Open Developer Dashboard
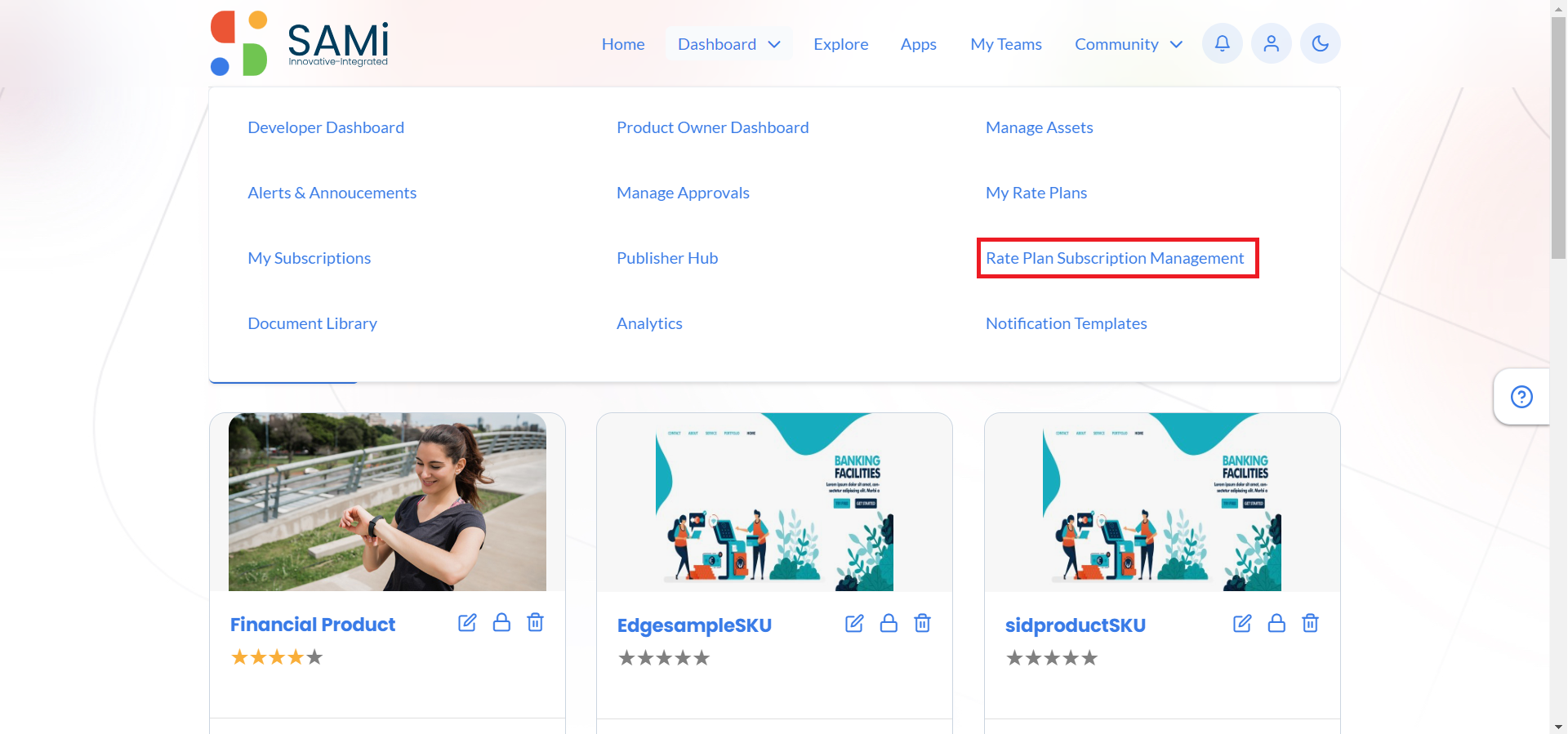 (x=326, y=127)
